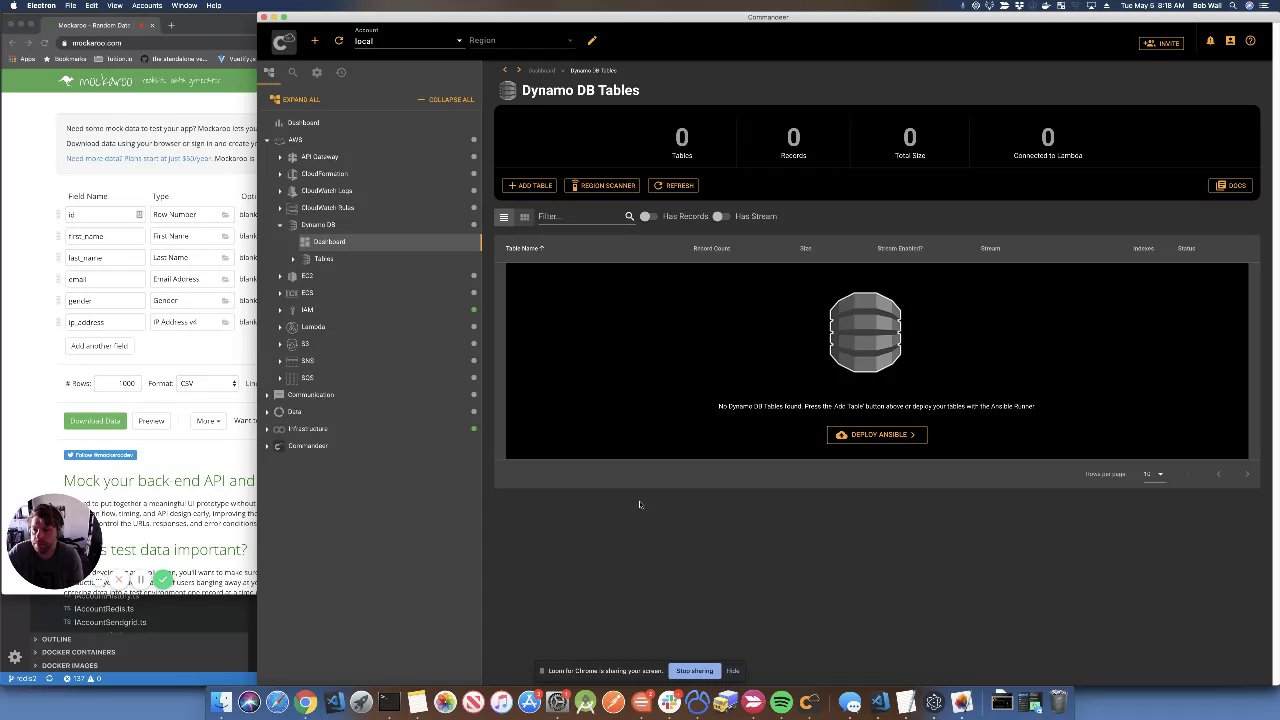This screenshot has width=1280, height=720.
Task: Click the pencil edit icon after Region
Action: pos(592,41)
